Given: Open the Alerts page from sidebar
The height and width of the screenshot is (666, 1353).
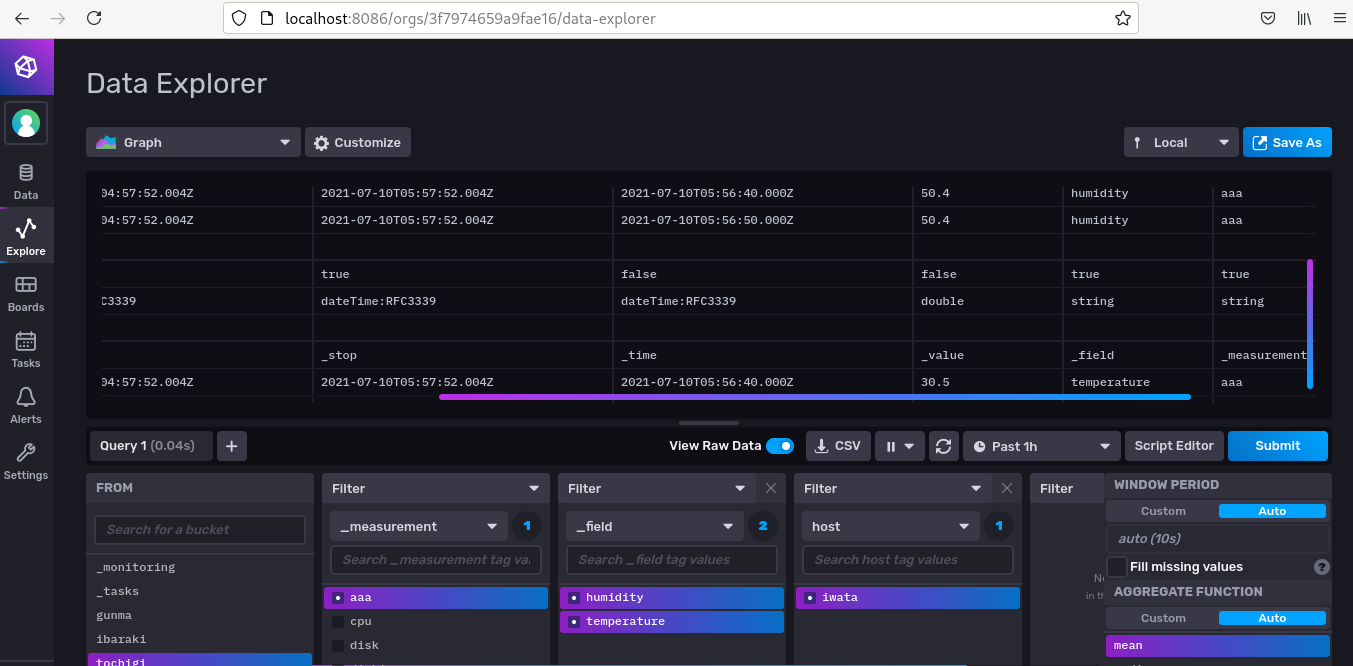Looking at the screenshot, I should pos(26,402).
